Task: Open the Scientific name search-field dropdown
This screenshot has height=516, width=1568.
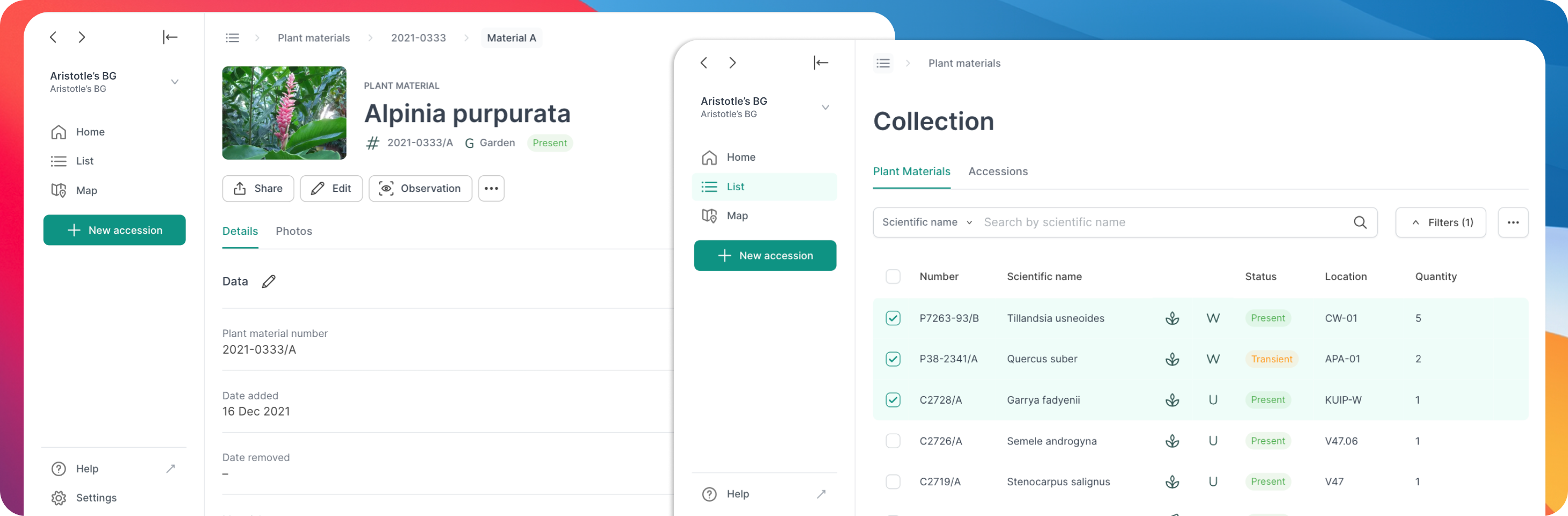Action: pos(927,223)
